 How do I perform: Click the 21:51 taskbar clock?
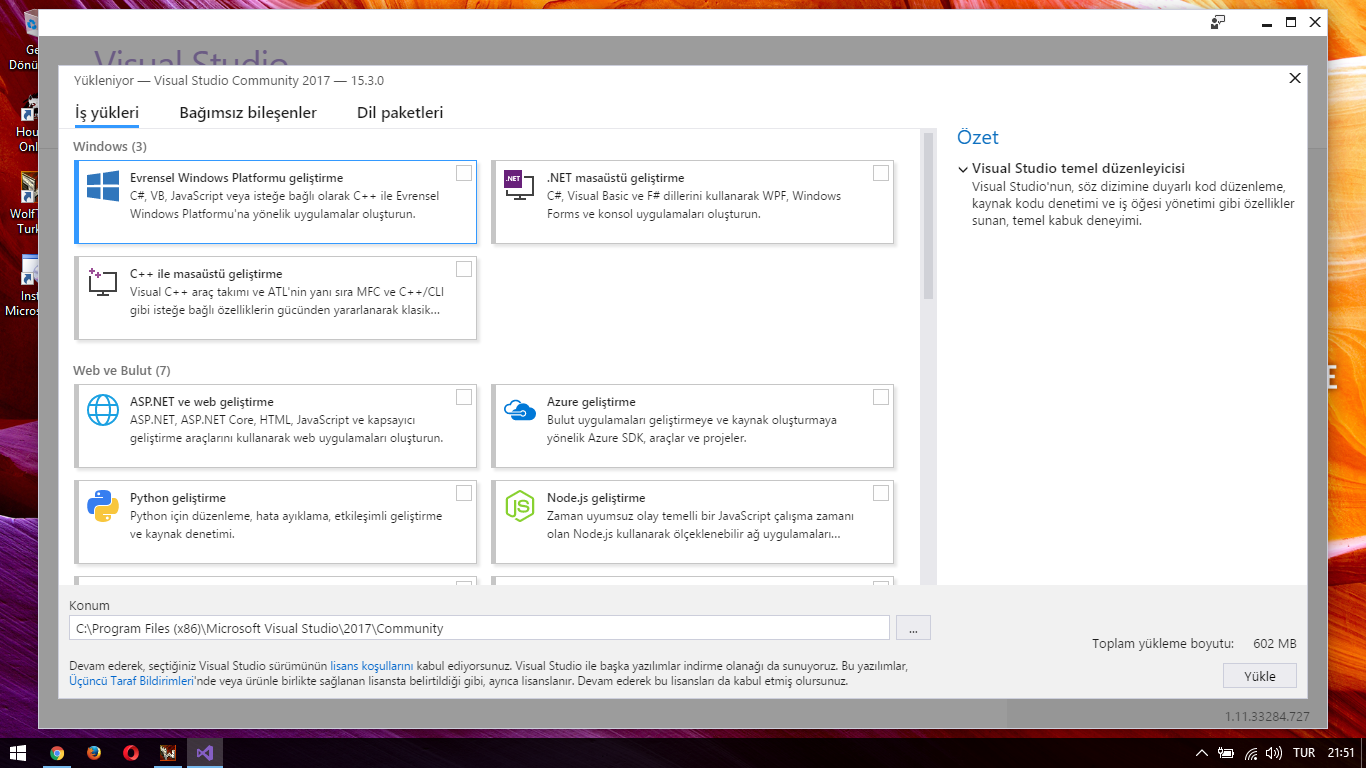click(x=1341, y=753)
